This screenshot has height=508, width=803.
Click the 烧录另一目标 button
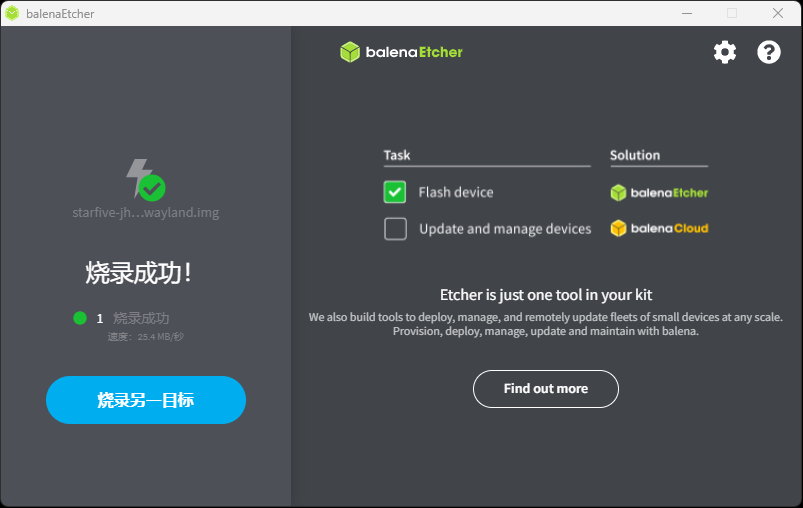click(146, 400)
